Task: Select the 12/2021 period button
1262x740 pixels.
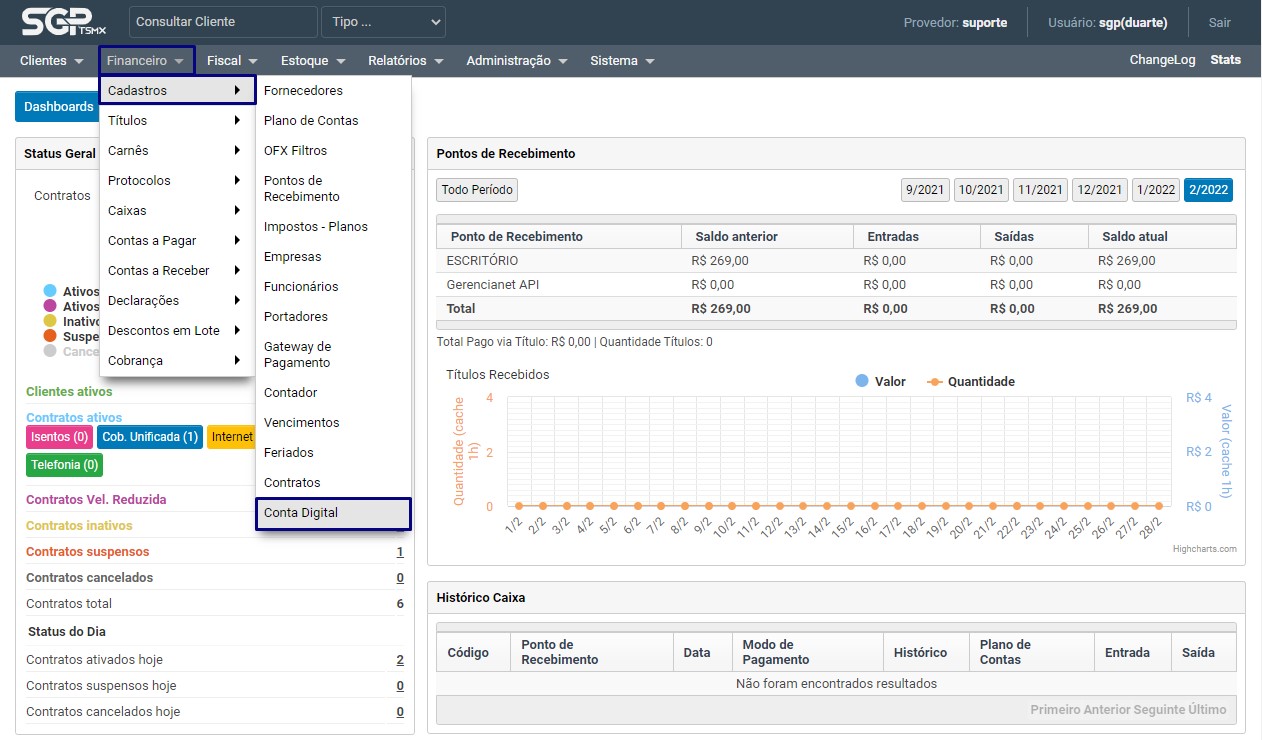Action: [1100, 190]
